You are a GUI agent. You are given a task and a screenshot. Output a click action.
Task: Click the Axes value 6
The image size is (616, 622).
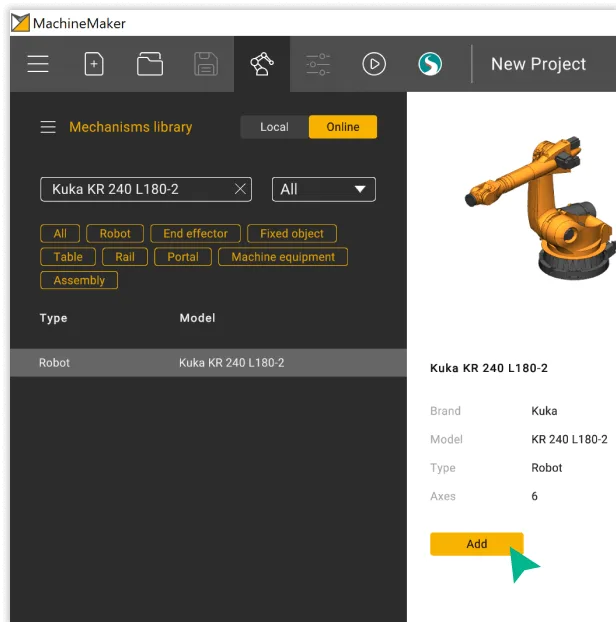coord(534,496)
